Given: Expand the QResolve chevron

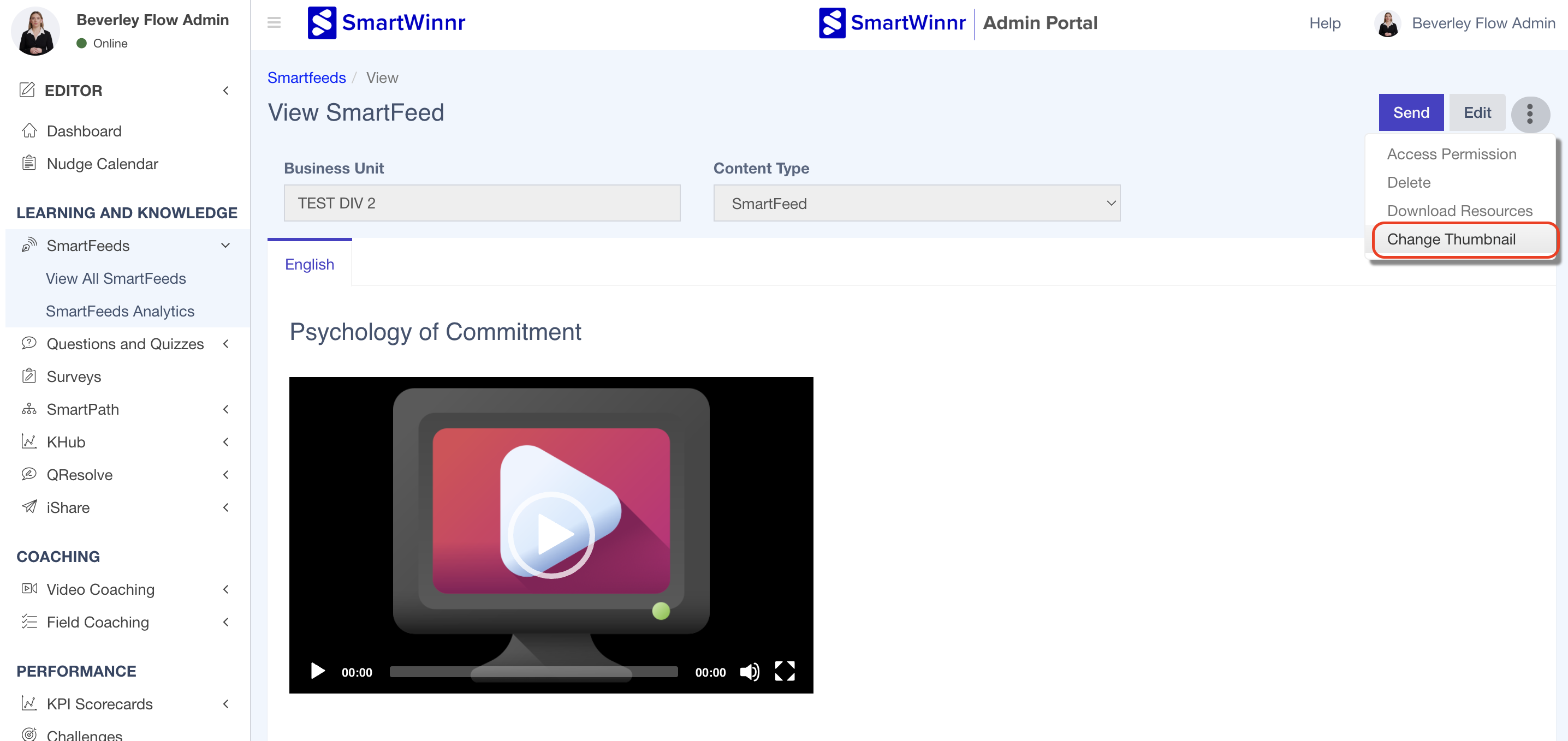Looking at the screenshot, I should pos(226,475).
